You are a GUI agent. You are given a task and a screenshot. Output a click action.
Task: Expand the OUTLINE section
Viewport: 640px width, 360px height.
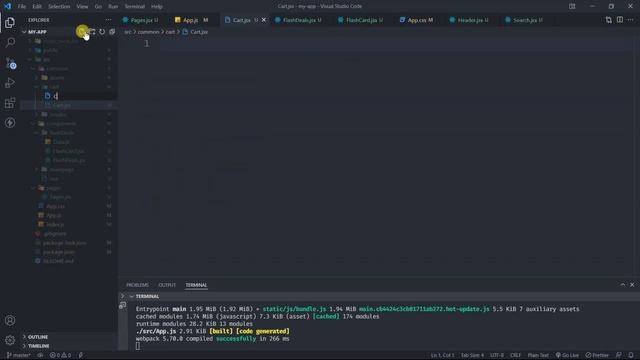[x=38, y=337]
